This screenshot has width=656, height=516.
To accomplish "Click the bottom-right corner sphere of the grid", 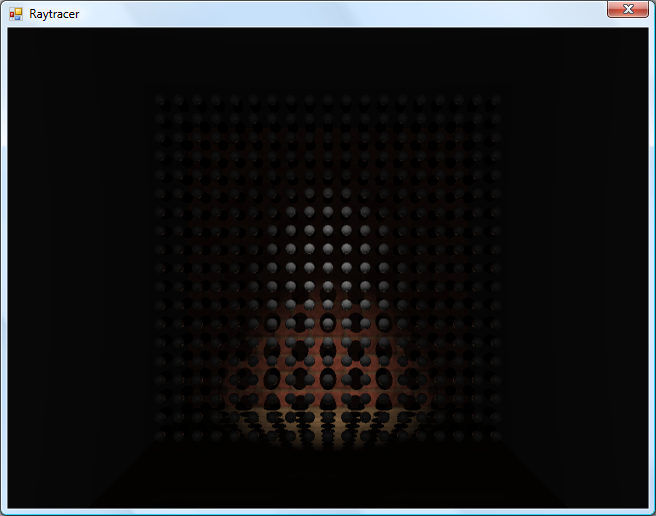I will coord(495,436).
